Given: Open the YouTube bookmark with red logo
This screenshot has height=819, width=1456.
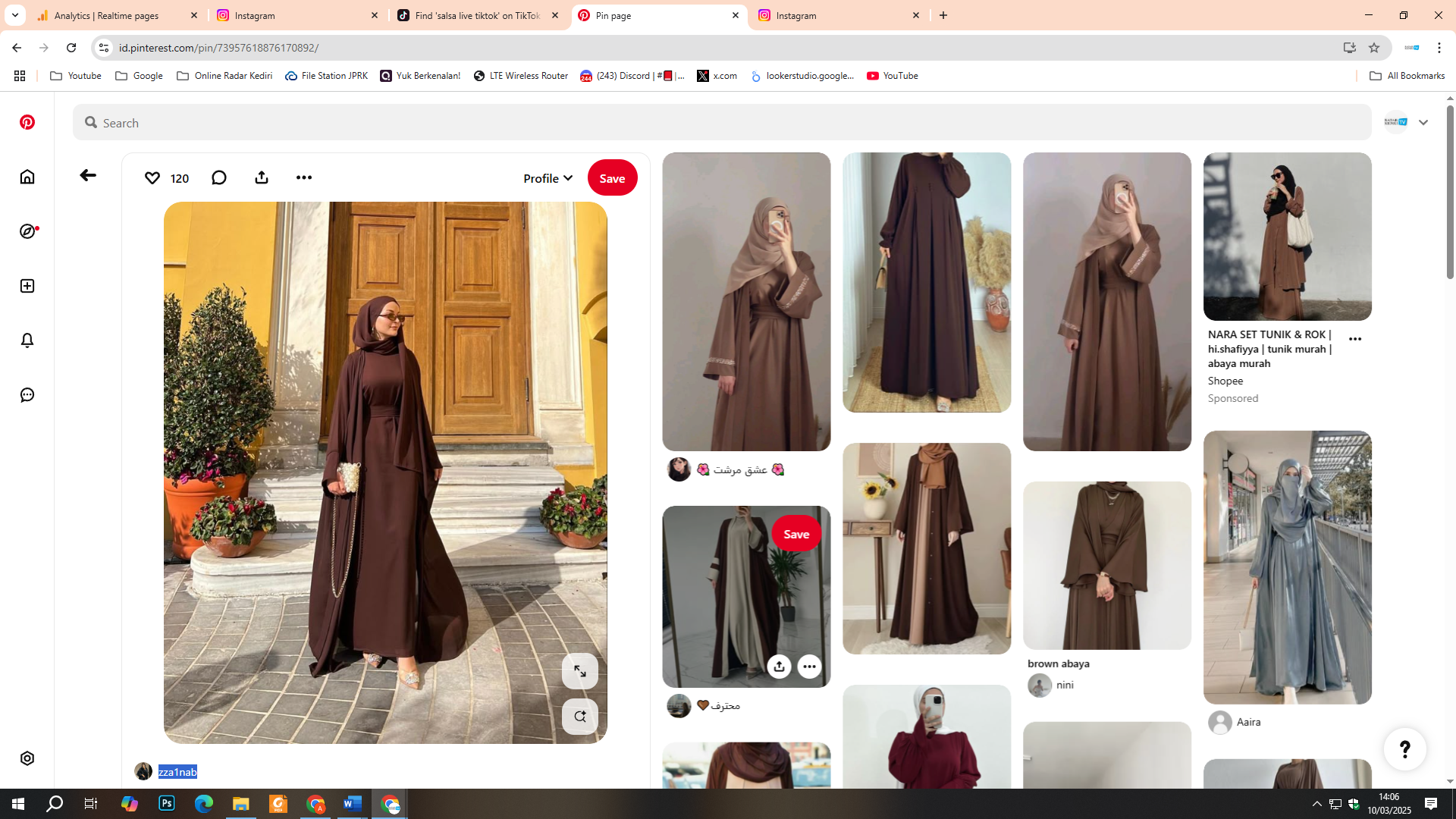Looking at the screenshot, I should click(x=893, y=76).
